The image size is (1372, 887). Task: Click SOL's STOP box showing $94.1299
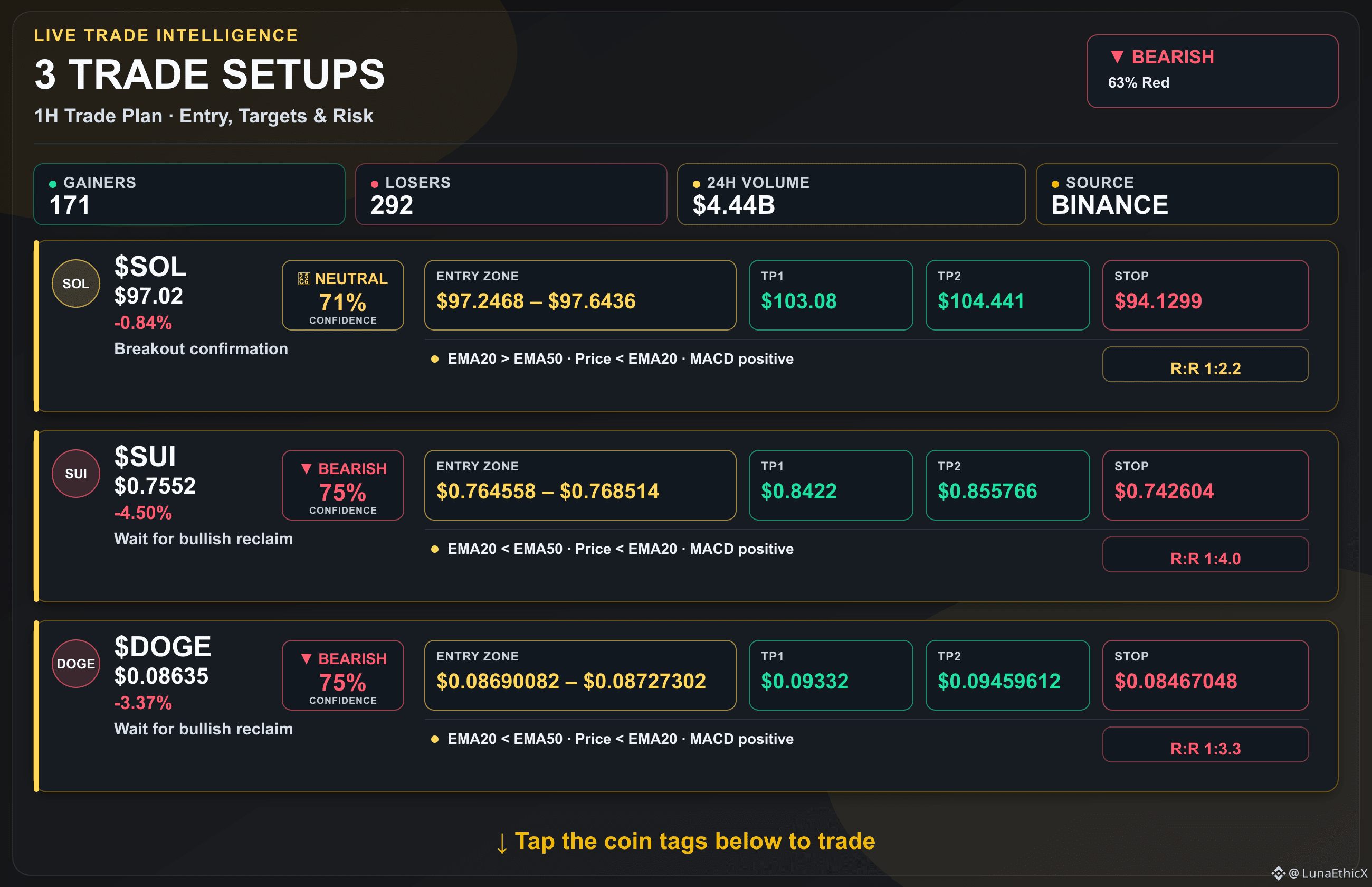pyautogui.click(x=1205, y=295)
